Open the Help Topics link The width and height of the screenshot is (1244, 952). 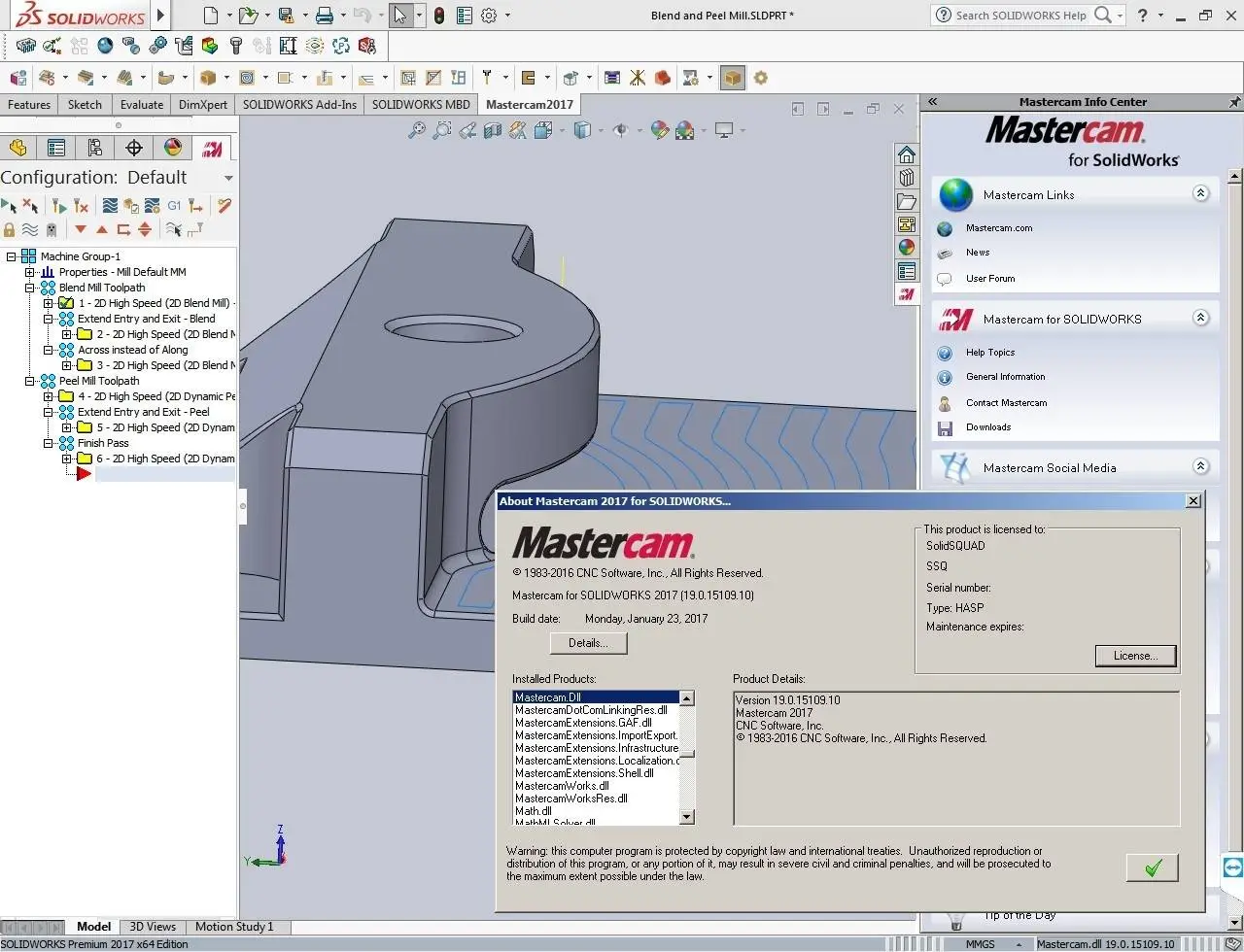990,353
